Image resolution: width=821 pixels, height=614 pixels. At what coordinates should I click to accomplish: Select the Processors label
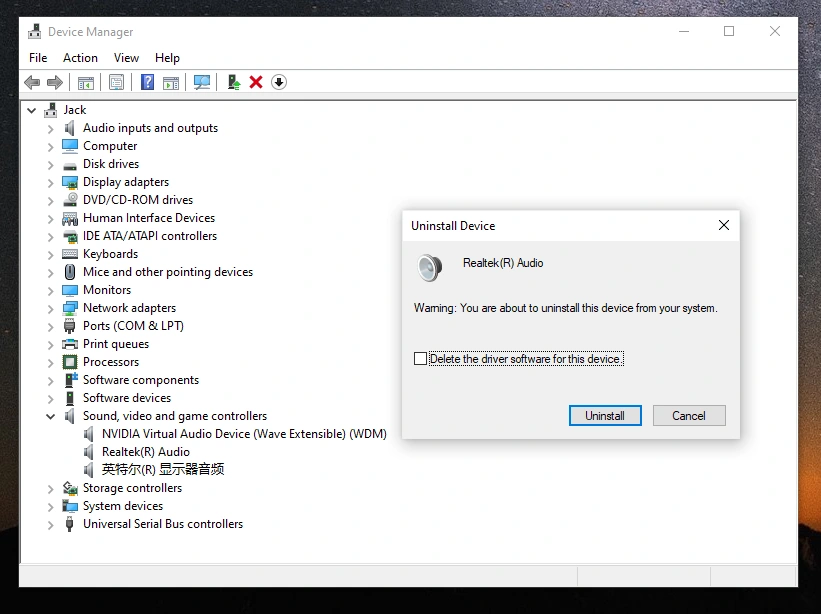(111, 362)
